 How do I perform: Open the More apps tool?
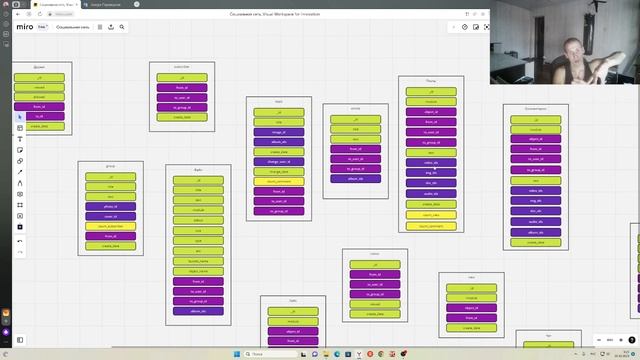click(x=20, y=227)
